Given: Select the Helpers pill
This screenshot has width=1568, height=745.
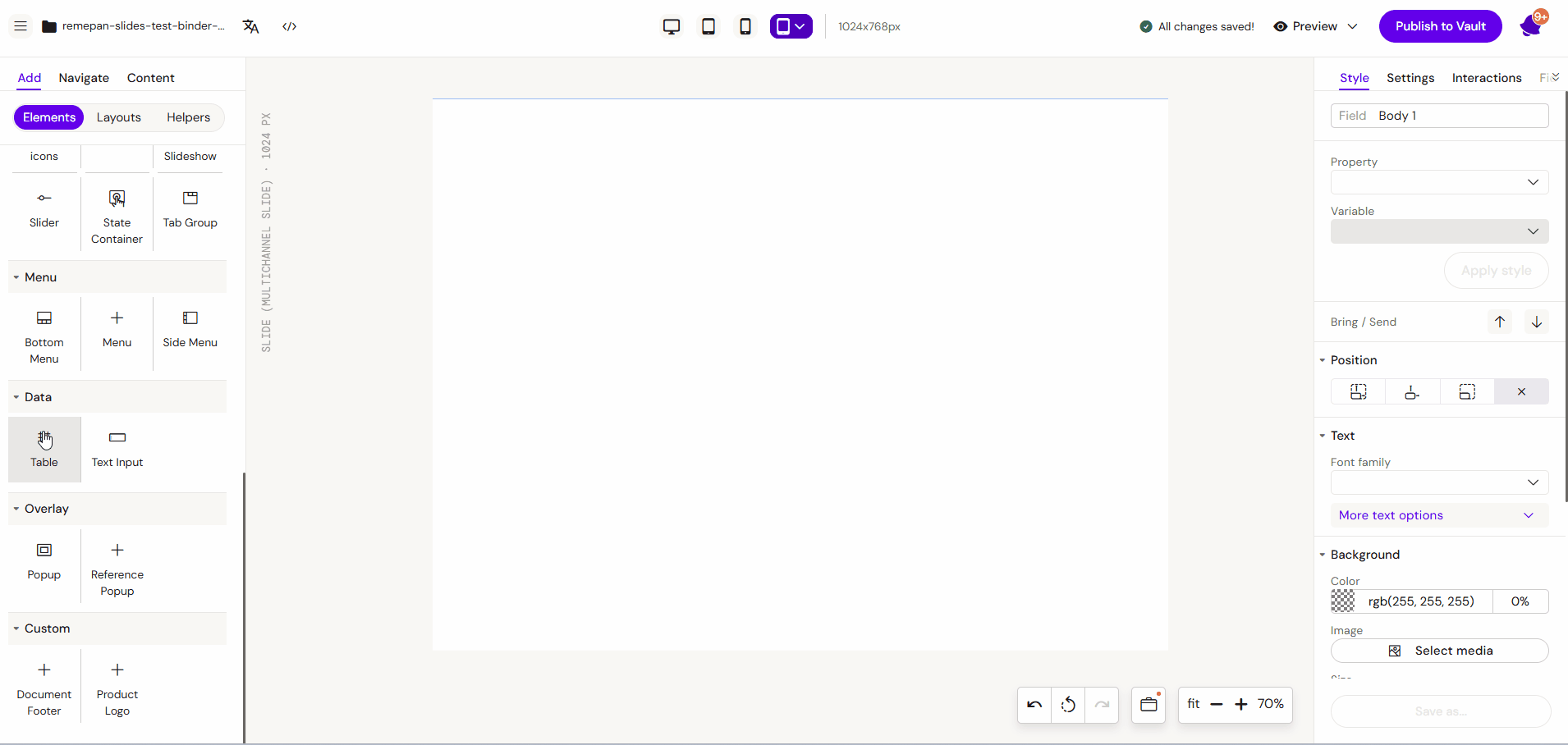Looking at the screenshot, I should point(188,117).
